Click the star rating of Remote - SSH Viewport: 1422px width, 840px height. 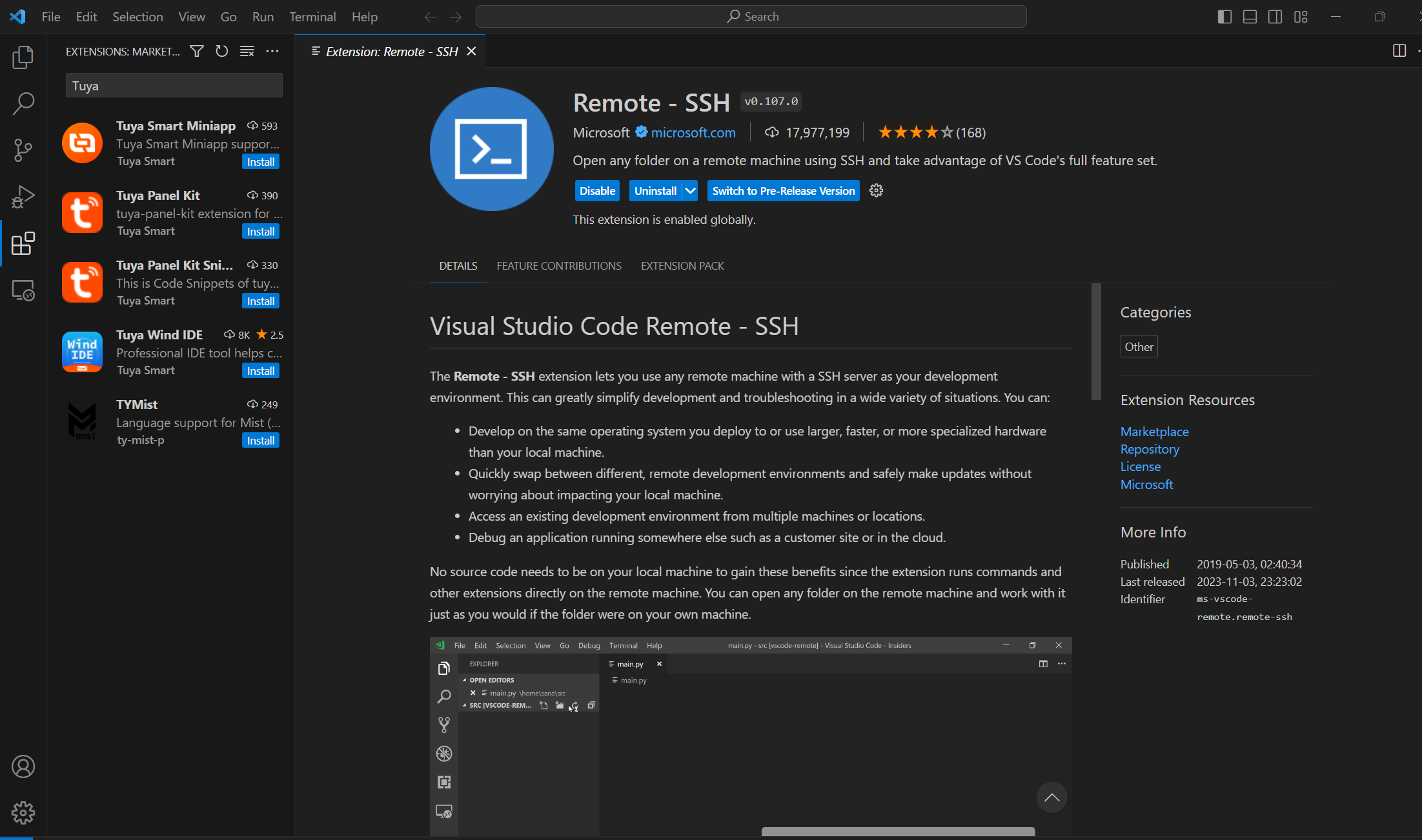pyautogui.click(x=915, y=132)
